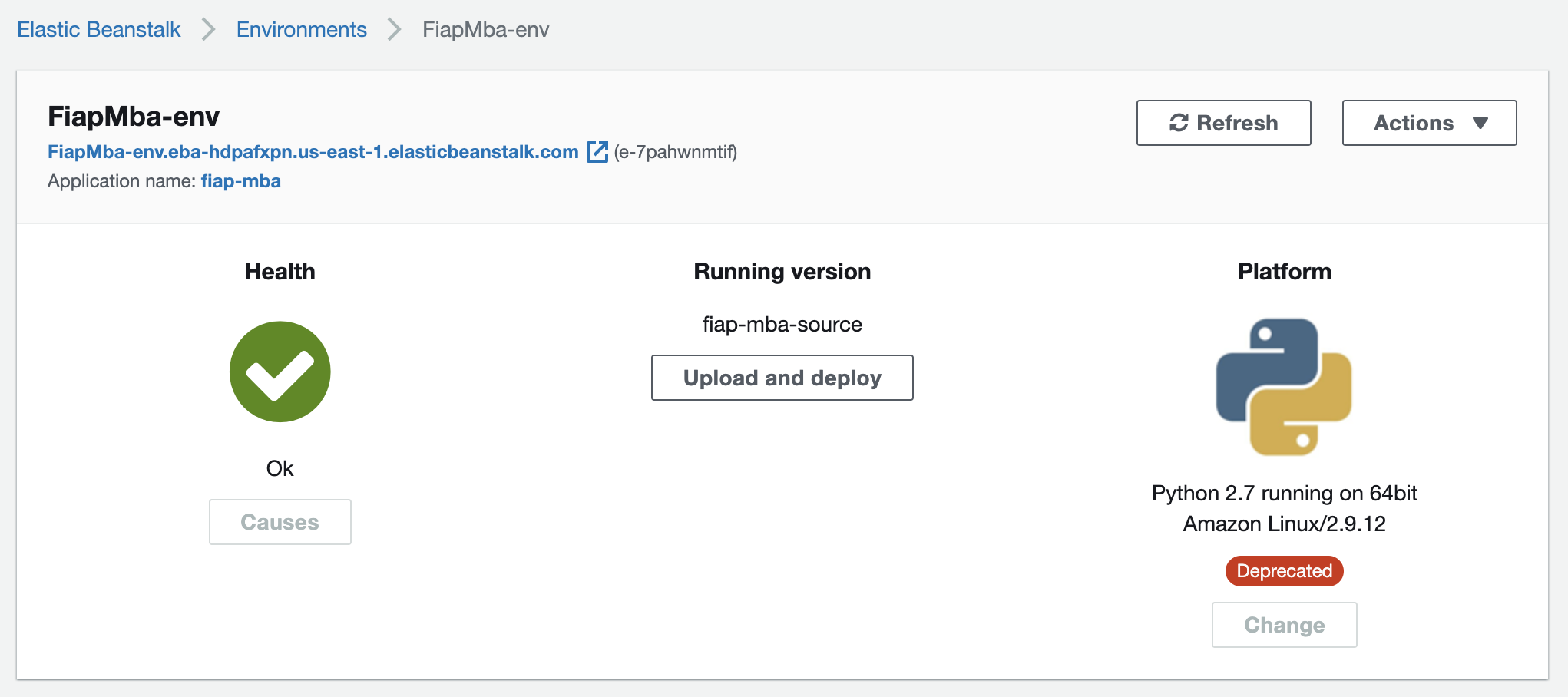Open the FiapMba-env elasticbeanstalk.com URL

click(x=313, y=152)
